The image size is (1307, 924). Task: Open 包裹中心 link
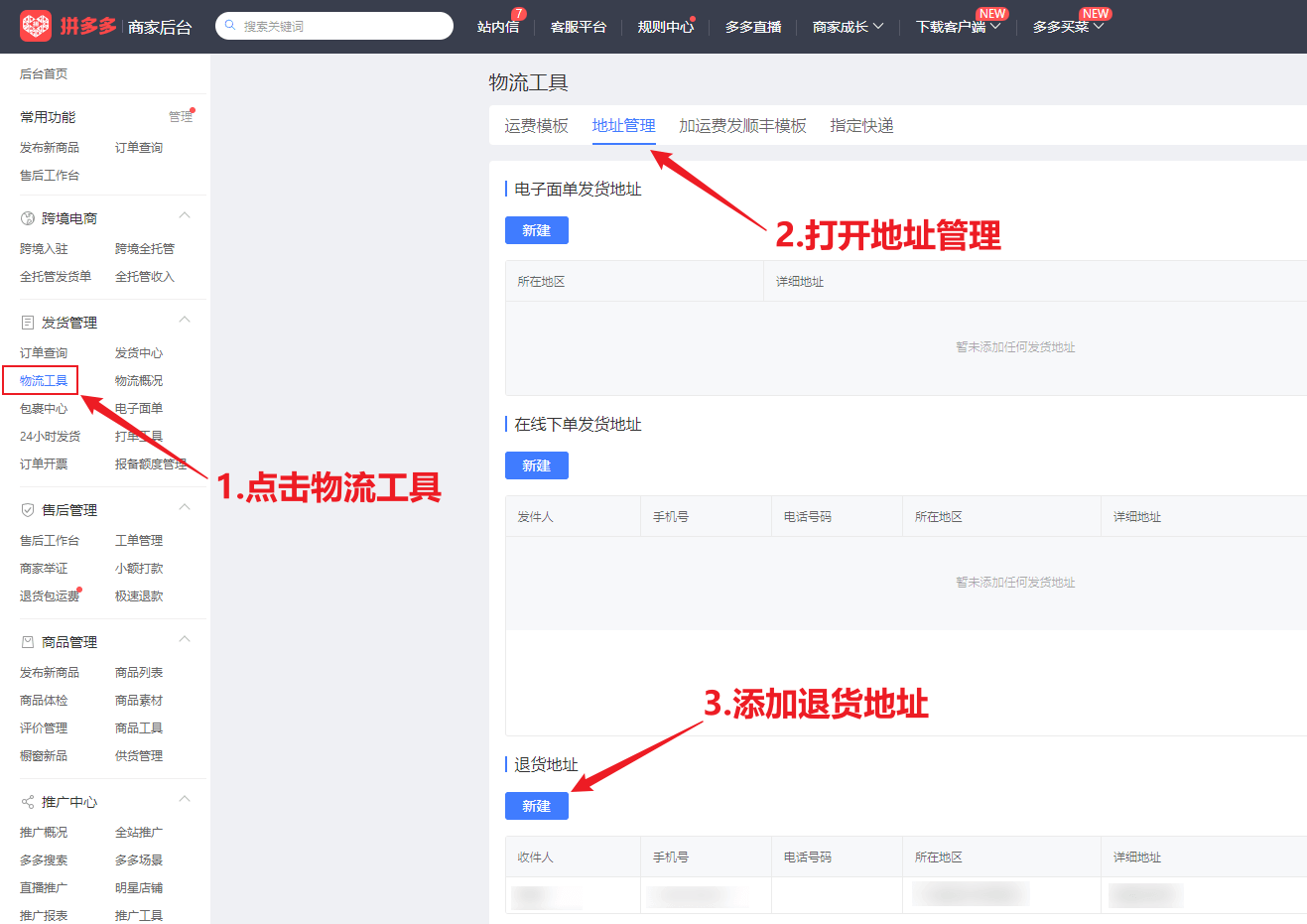click(x=44, y=409)
